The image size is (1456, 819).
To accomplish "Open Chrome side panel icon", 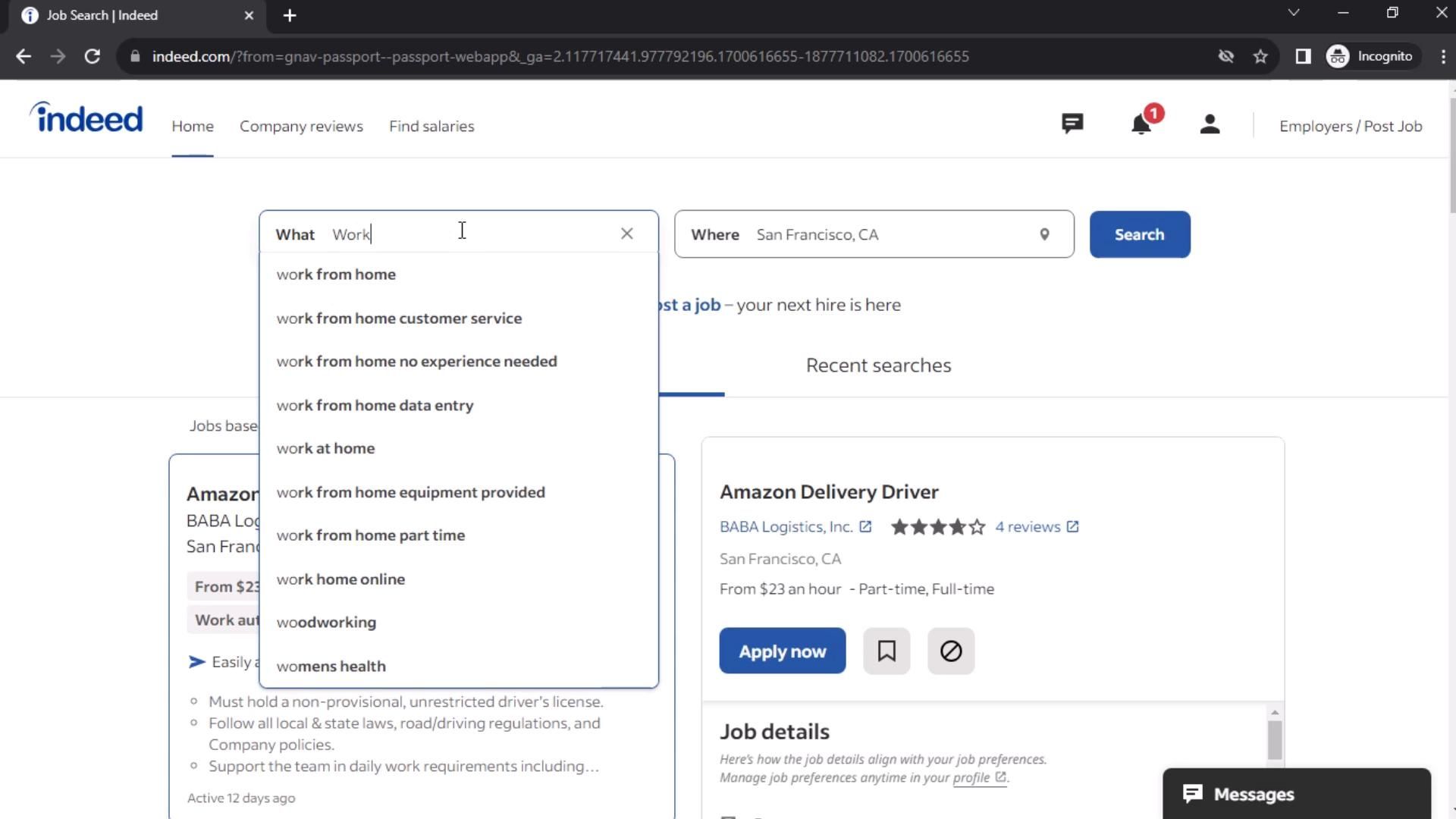I will point(1303,57).
